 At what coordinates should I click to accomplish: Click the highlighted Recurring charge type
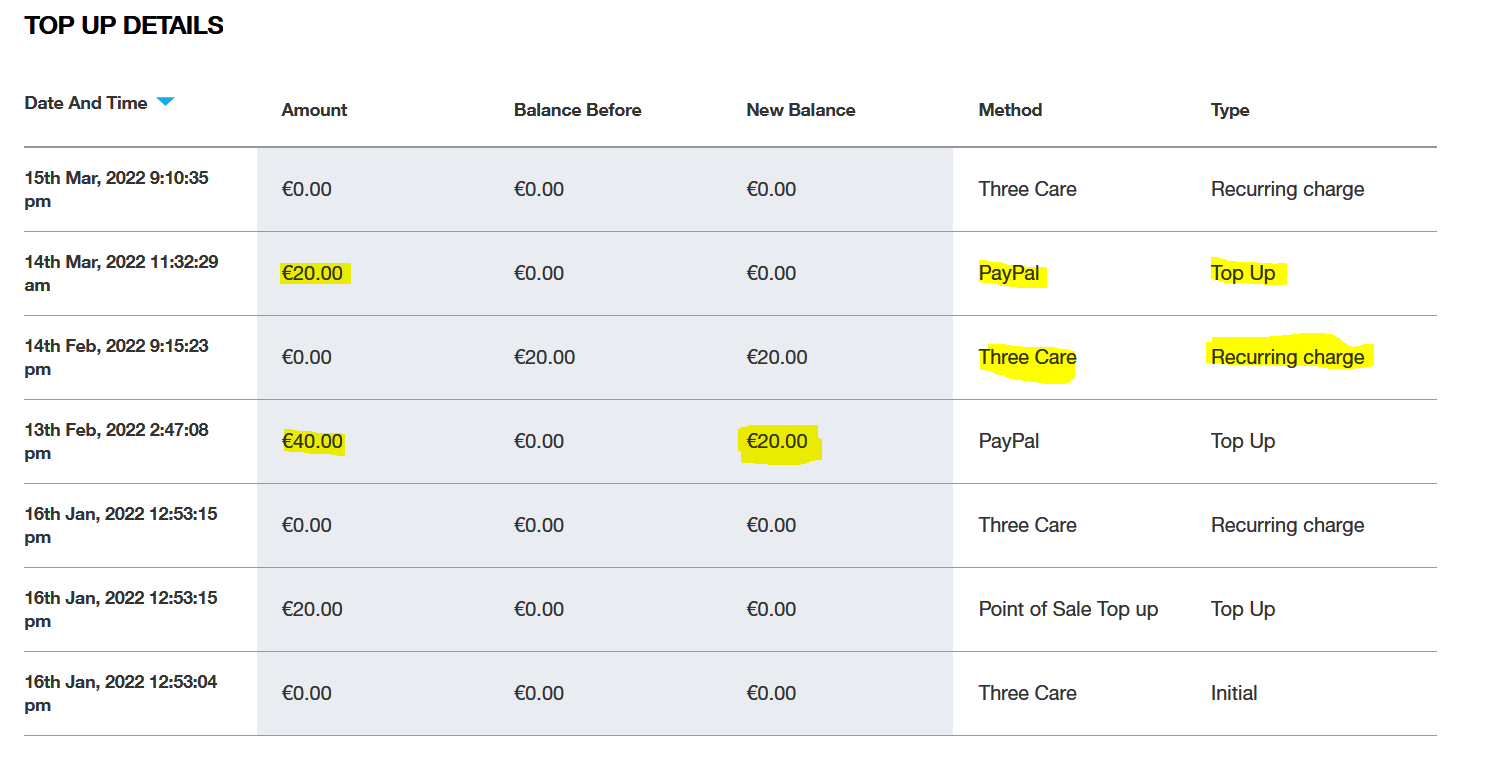[1287, 357]
